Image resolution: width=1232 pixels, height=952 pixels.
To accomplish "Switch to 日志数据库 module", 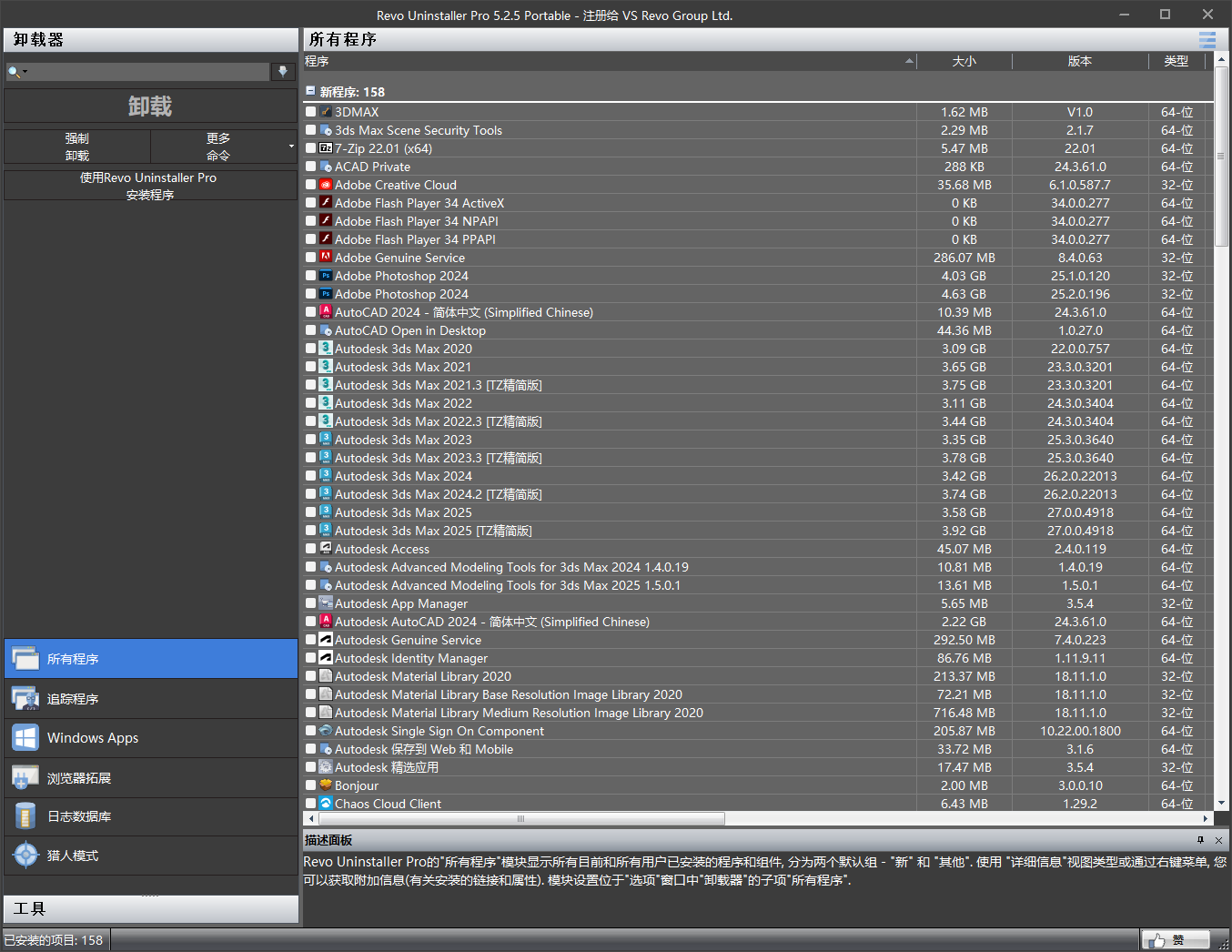I will point(151,816).
